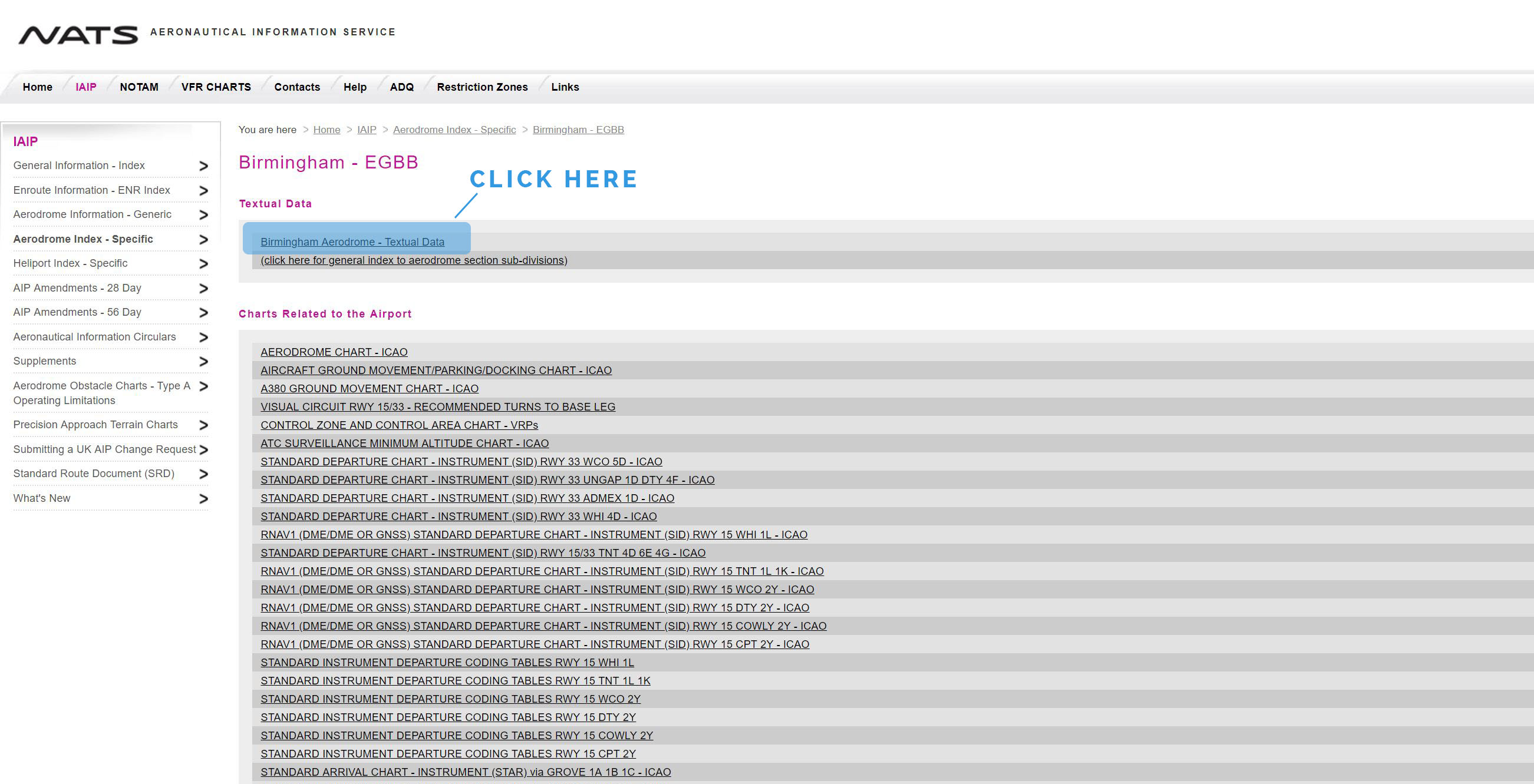Expand Aerodrome Information - Generic chevron
The height and width of the screenshot is (784, 1534).
[x=203, y=215]
